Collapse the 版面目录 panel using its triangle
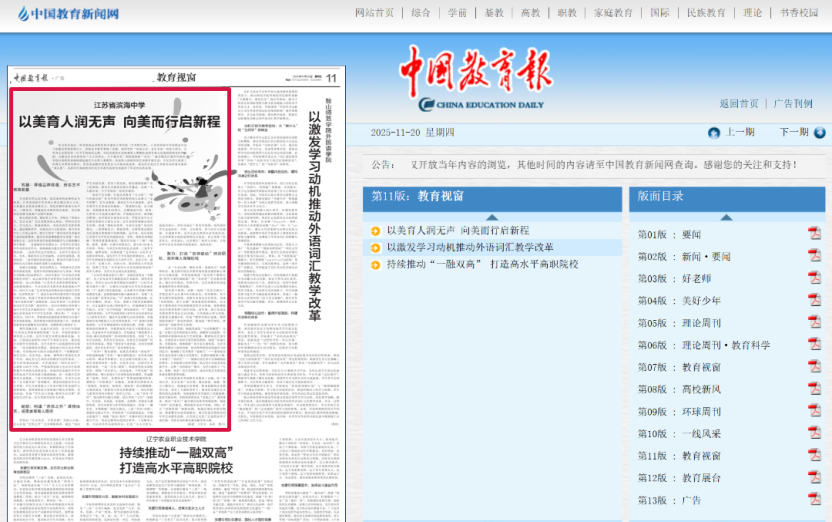The height and width of the screenshot is (522, 832). (x=726, y=217)
